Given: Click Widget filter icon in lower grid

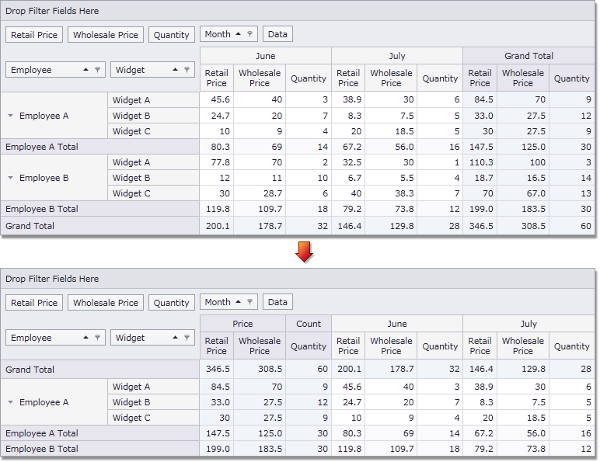Looking at the screenshot, I should click(x=188, y=338).
